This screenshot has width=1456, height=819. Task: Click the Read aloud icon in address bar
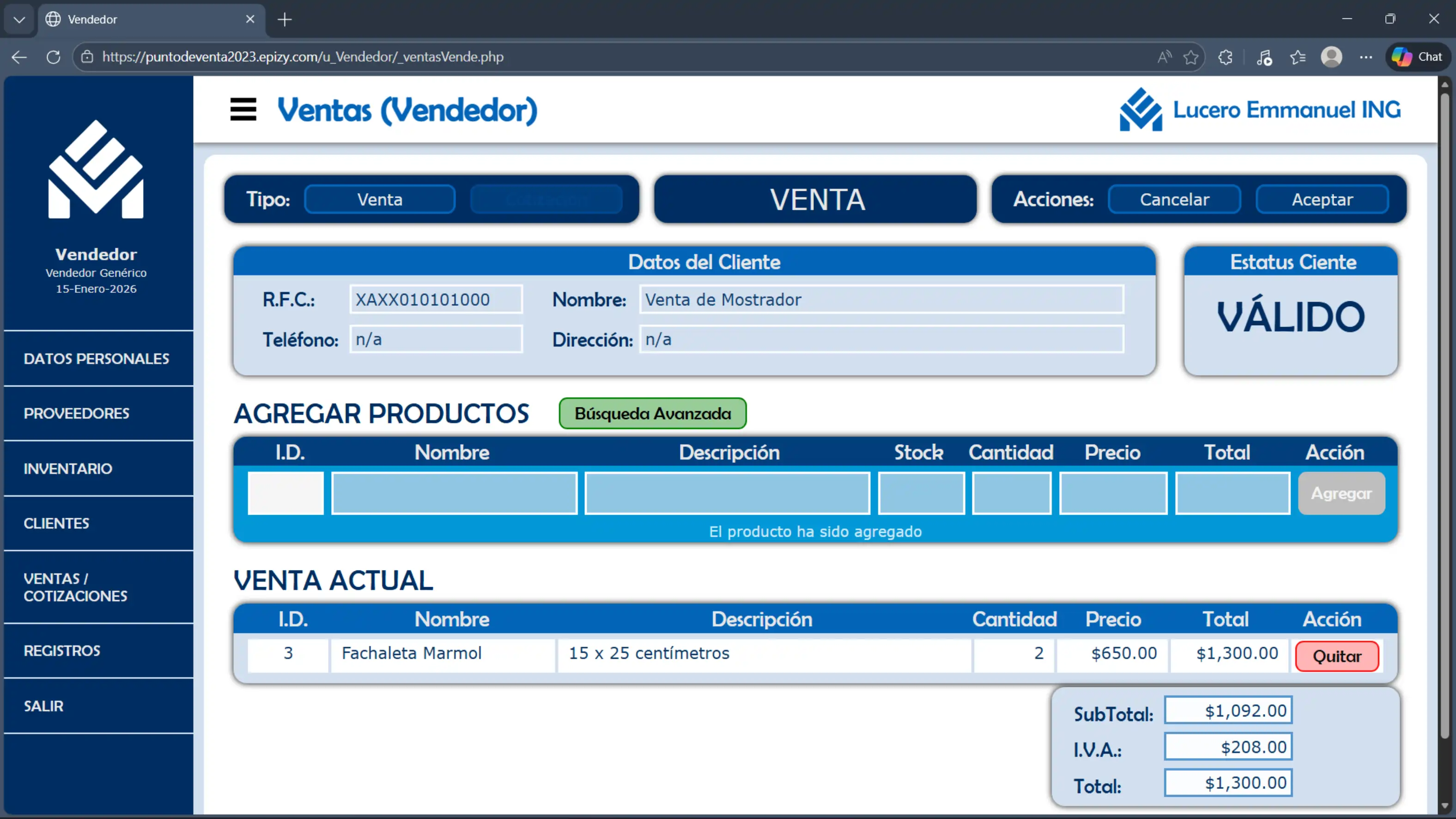tap(1165, 56)
